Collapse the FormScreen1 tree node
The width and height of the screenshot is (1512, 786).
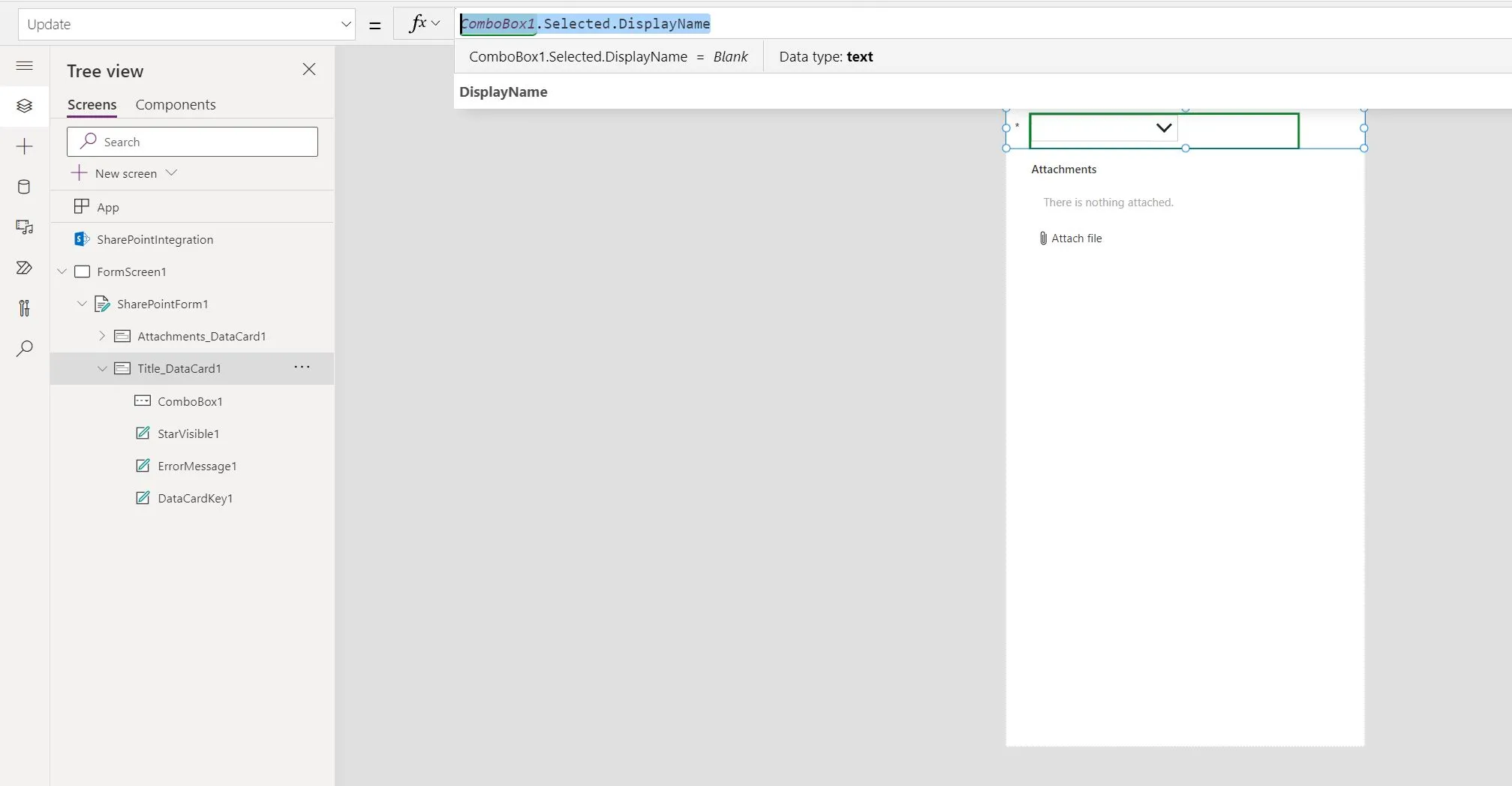(x=62, y=271)
